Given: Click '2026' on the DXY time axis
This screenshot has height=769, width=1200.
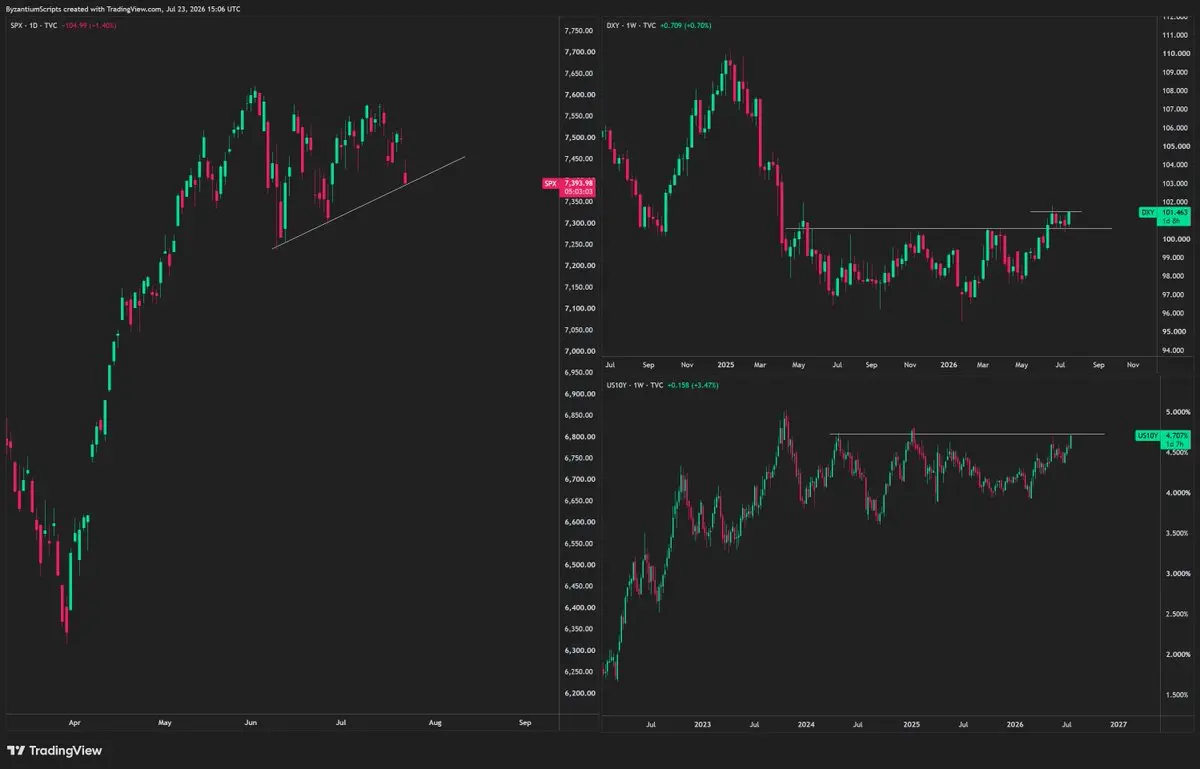Looking at the screenshot, I should coord(949,365).
